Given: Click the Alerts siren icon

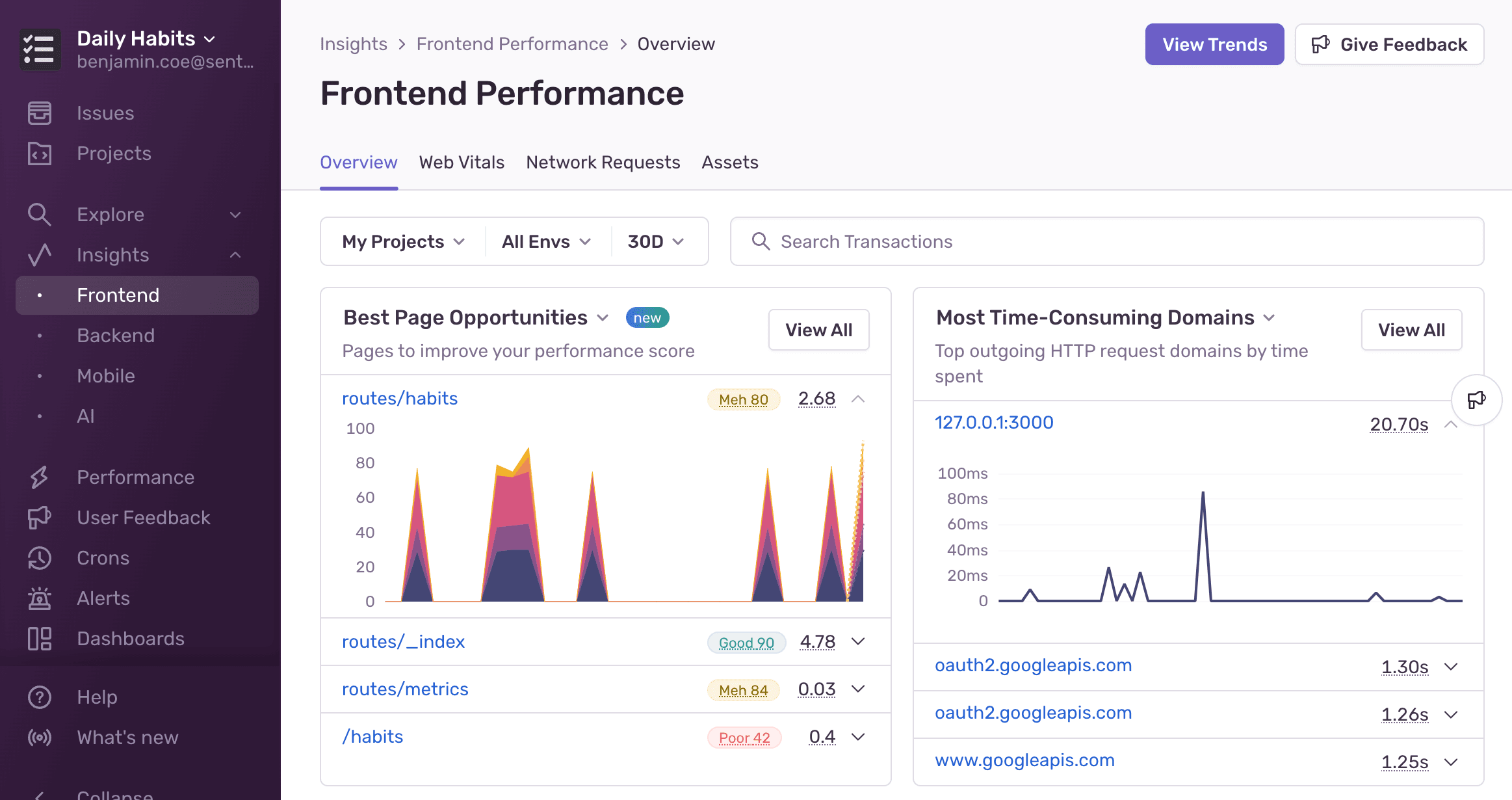Looking at the screenshot, I should pyautogui.click(x=40, y=598).
